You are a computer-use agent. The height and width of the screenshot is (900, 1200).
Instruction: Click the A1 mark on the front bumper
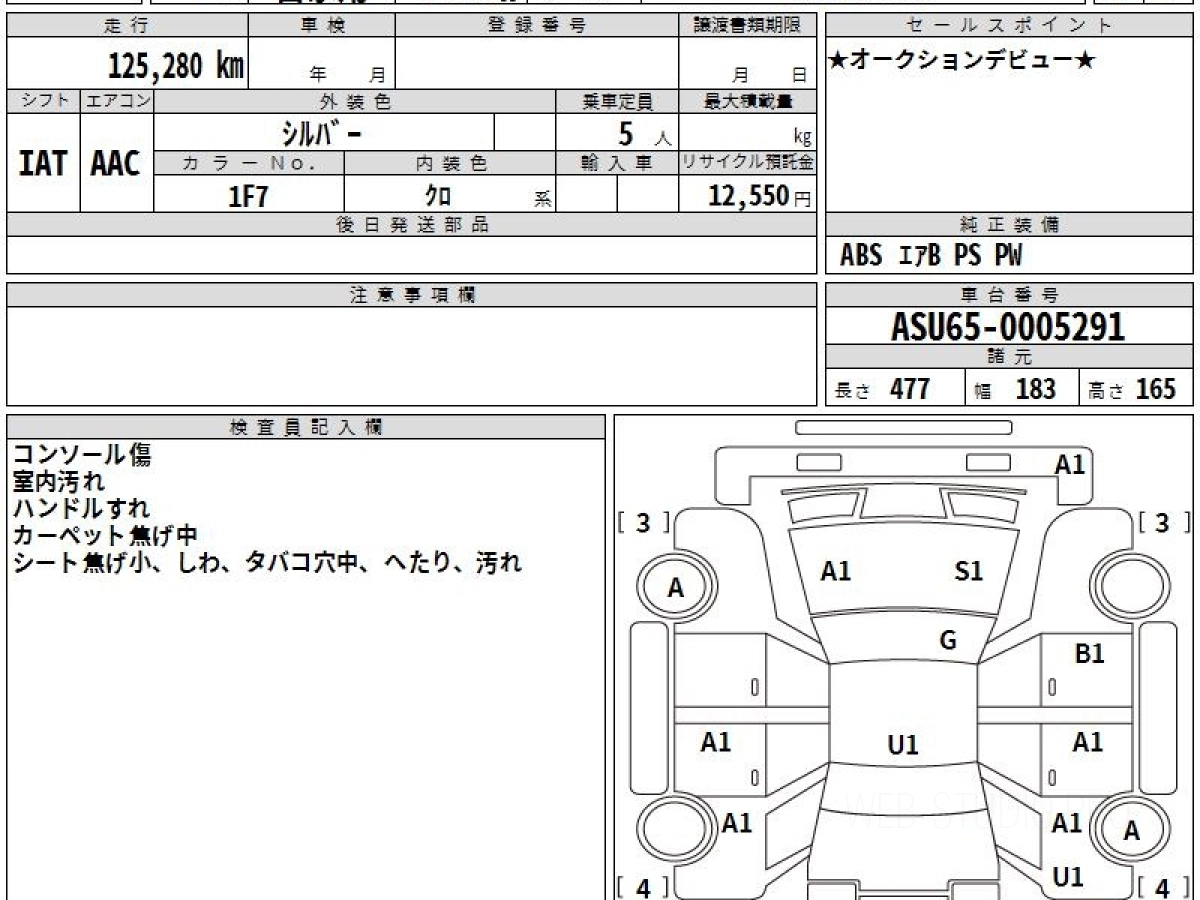1070,464
